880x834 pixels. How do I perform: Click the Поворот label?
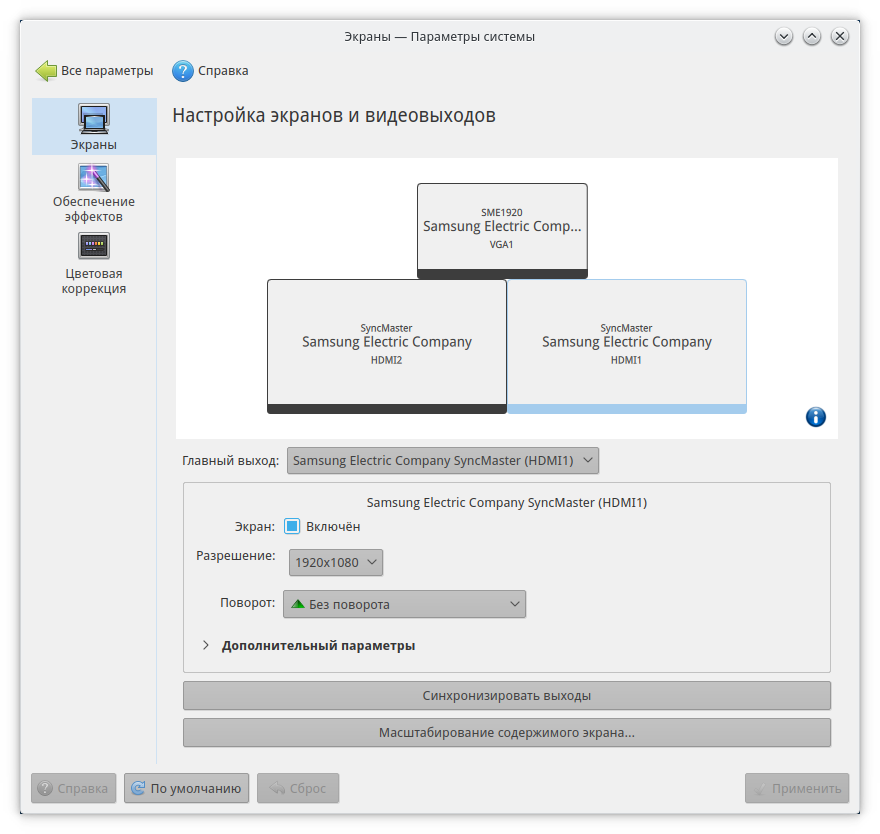(248, 603)
